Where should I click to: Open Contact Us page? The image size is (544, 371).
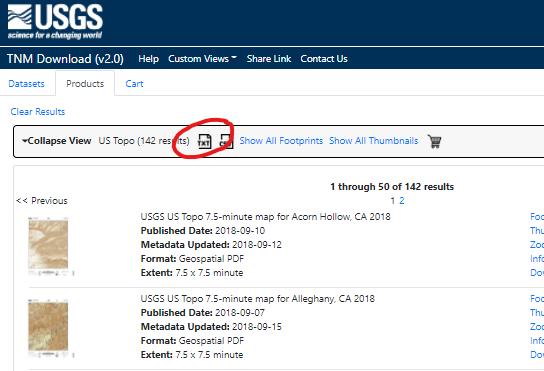pos(324,59)
